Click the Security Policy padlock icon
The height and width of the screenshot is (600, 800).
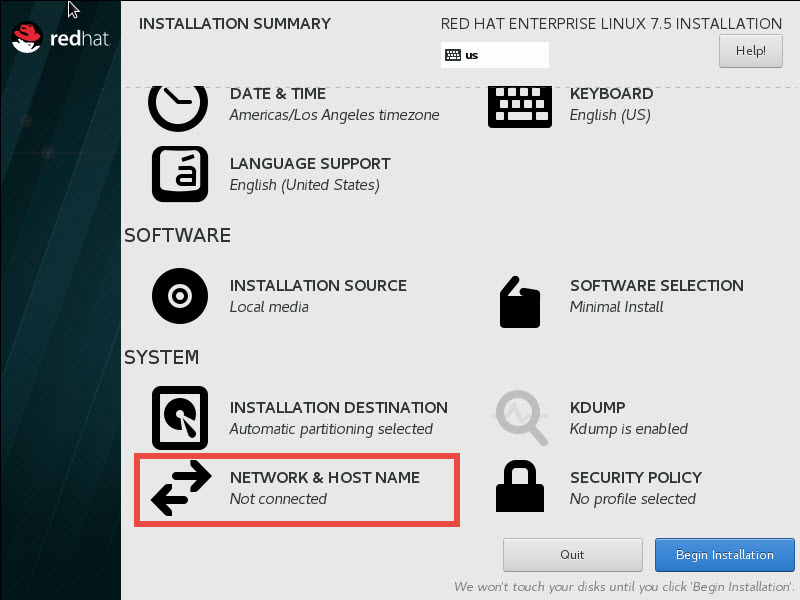(x=519, y=488)
